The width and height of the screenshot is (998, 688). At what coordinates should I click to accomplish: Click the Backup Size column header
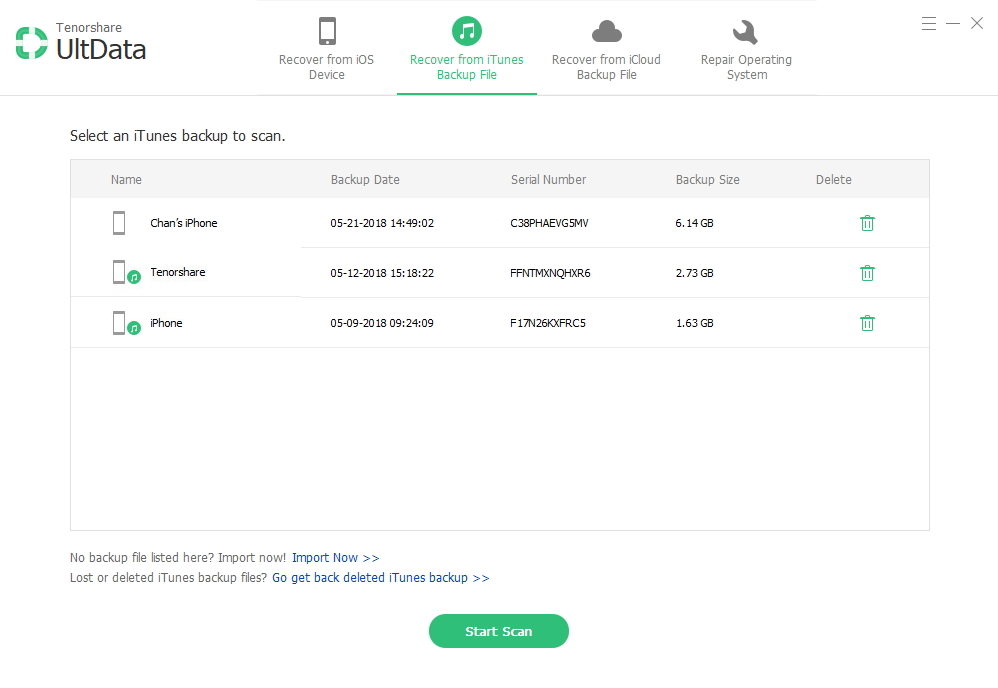708,179
